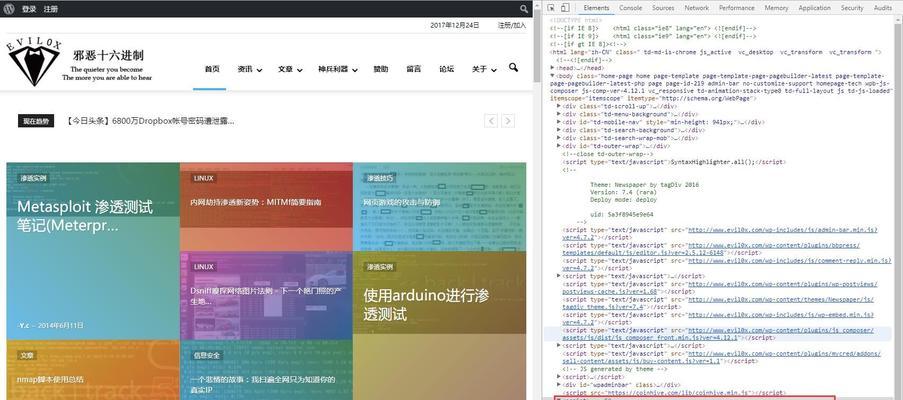The height and width of the screenshot is (400, 903).
Task: Open the Security tab
Action: (852, 8)
